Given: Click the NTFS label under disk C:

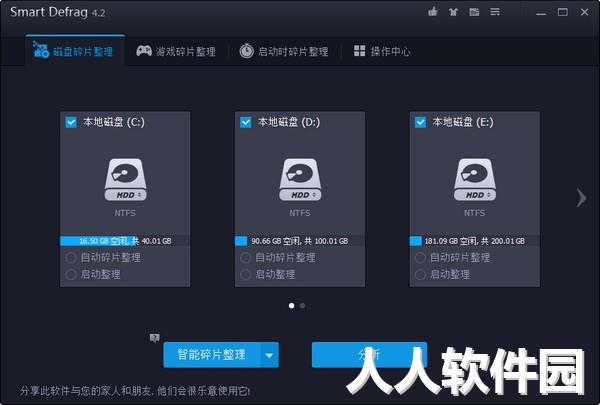Looking at the screenshot, I should click(125, 213).
